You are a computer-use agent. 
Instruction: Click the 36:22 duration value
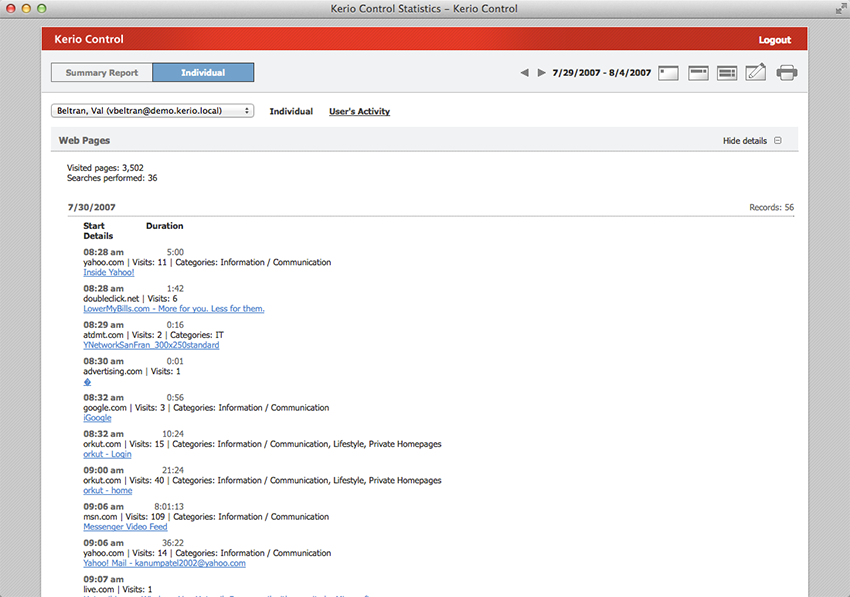coord(173,543)
